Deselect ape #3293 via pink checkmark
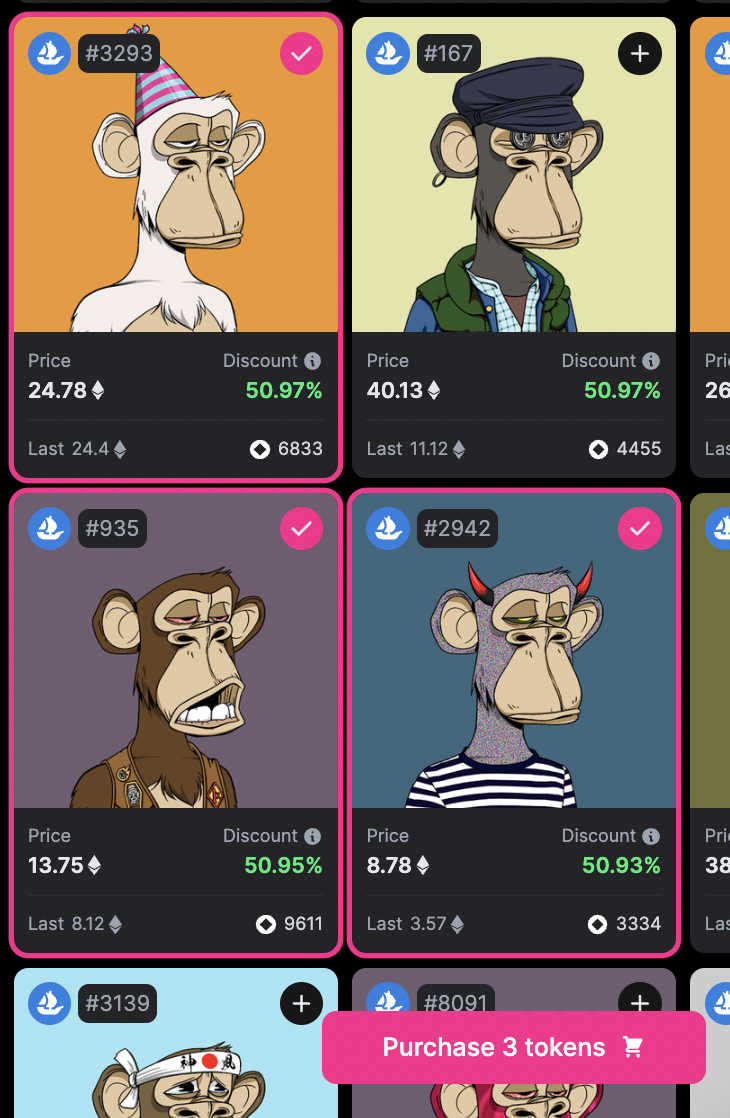Viewport: 730px width, 1118px height. coord(302,53)
